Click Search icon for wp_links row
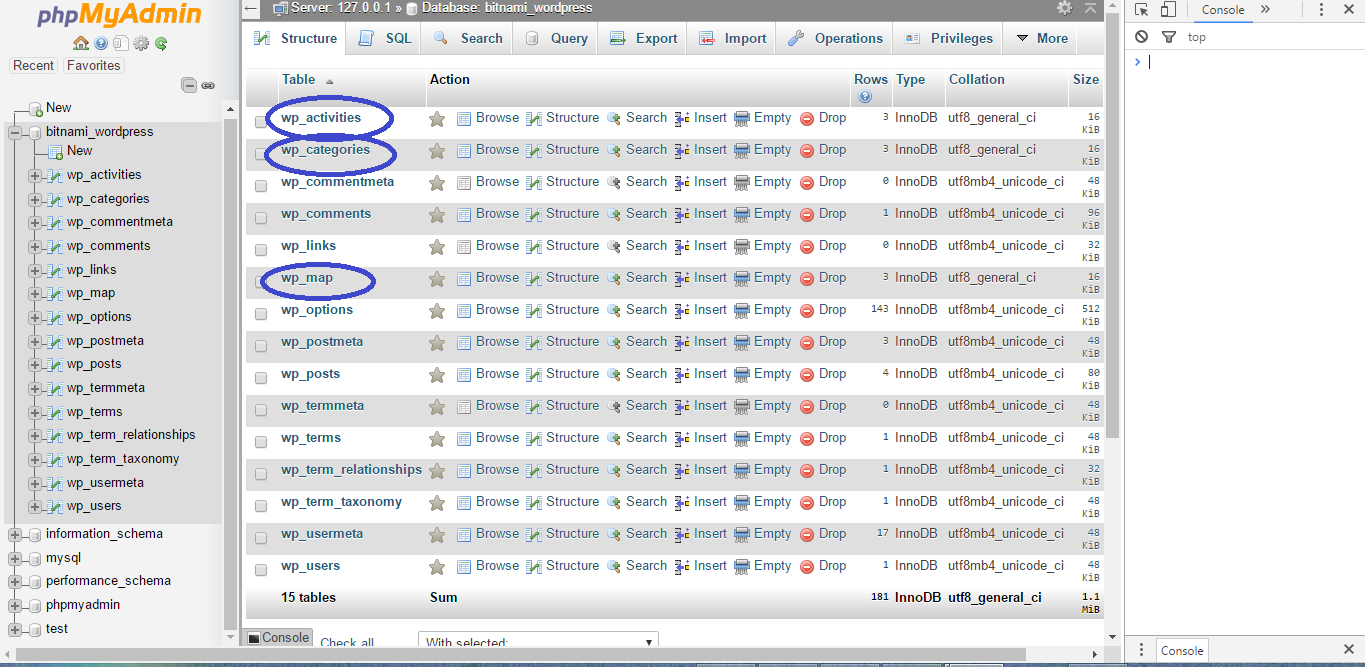The width and height of the screenshot is (1365, 667). tap(614, 247)
